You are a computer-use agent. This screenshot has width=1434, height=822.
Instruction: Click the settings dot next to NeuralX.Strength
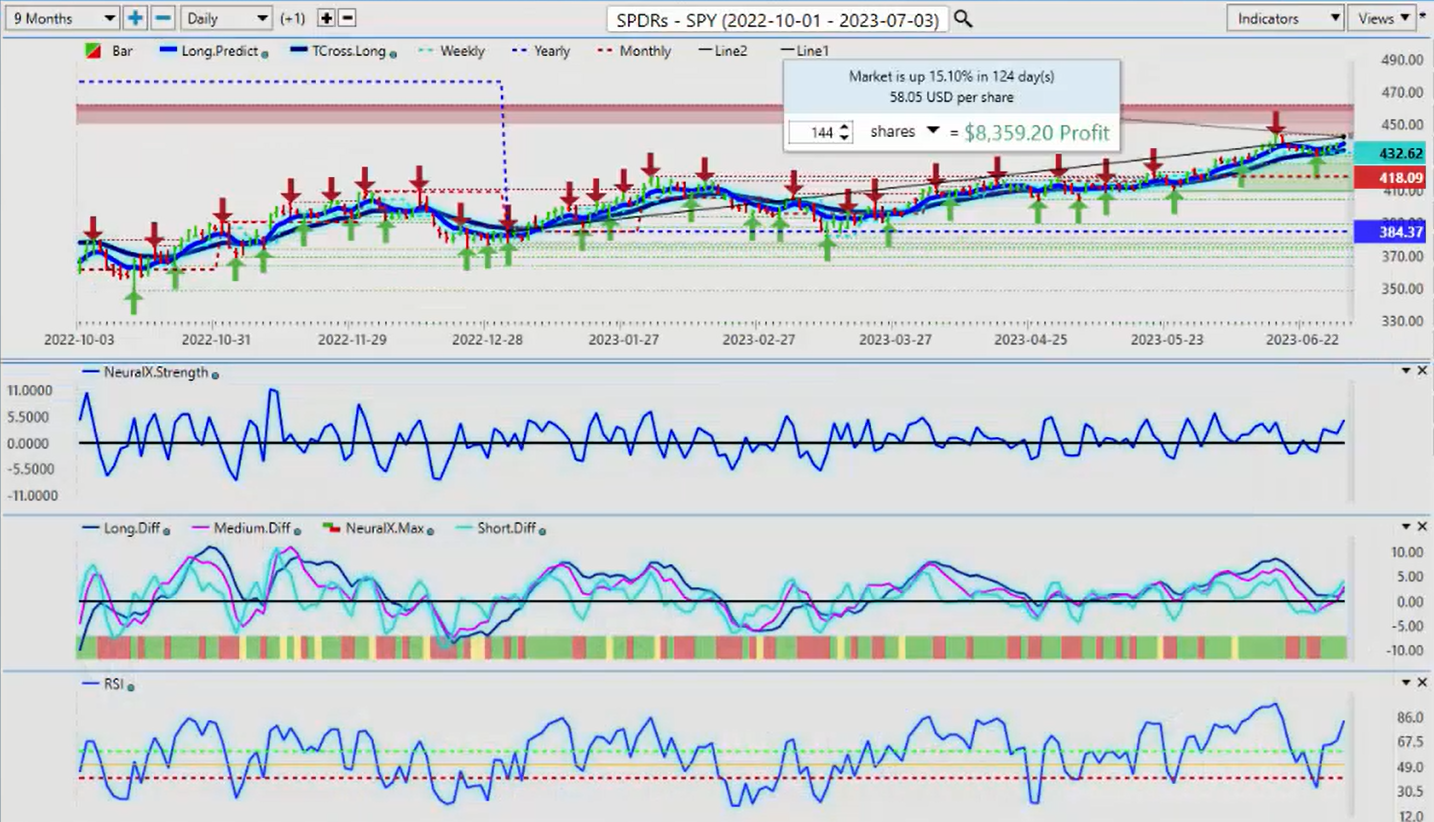tap(216, 374)
